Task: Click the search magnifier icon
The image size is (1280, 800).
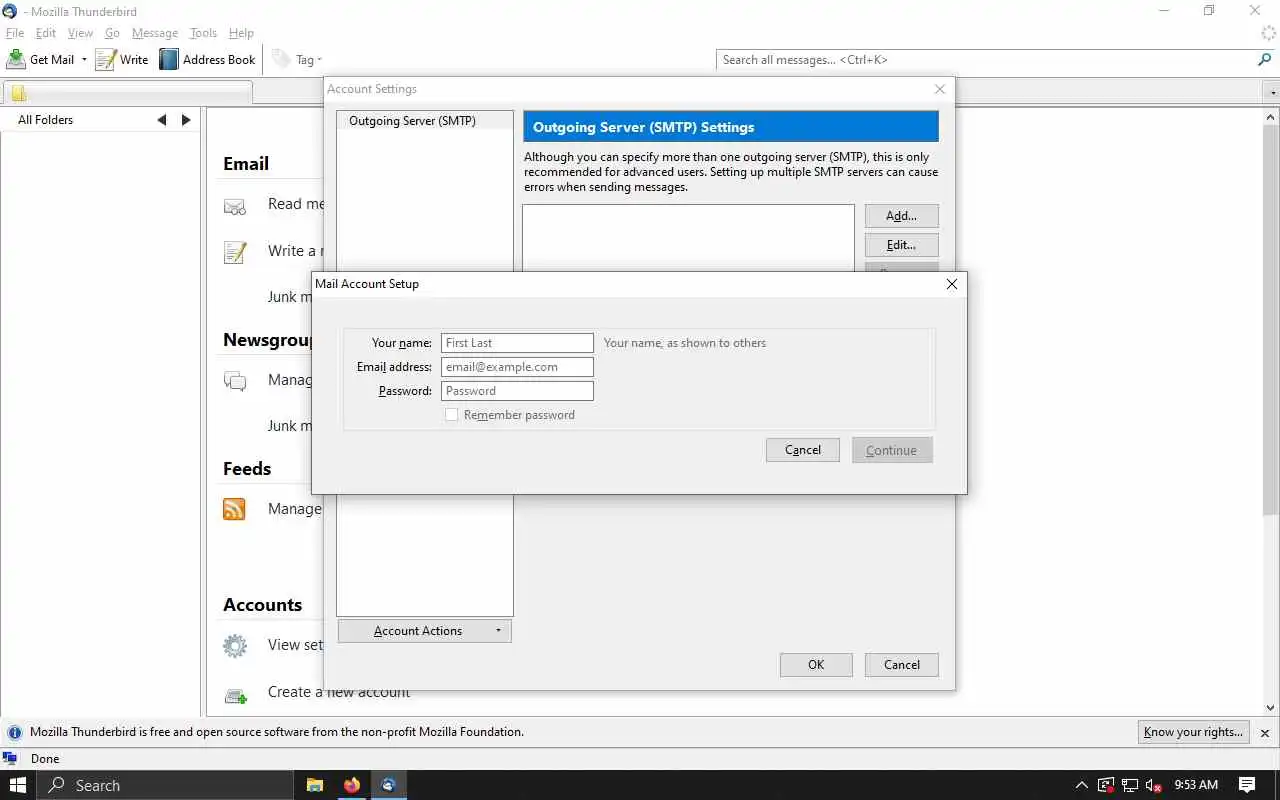Action: pyautogui.click(x=1263, y=59)
